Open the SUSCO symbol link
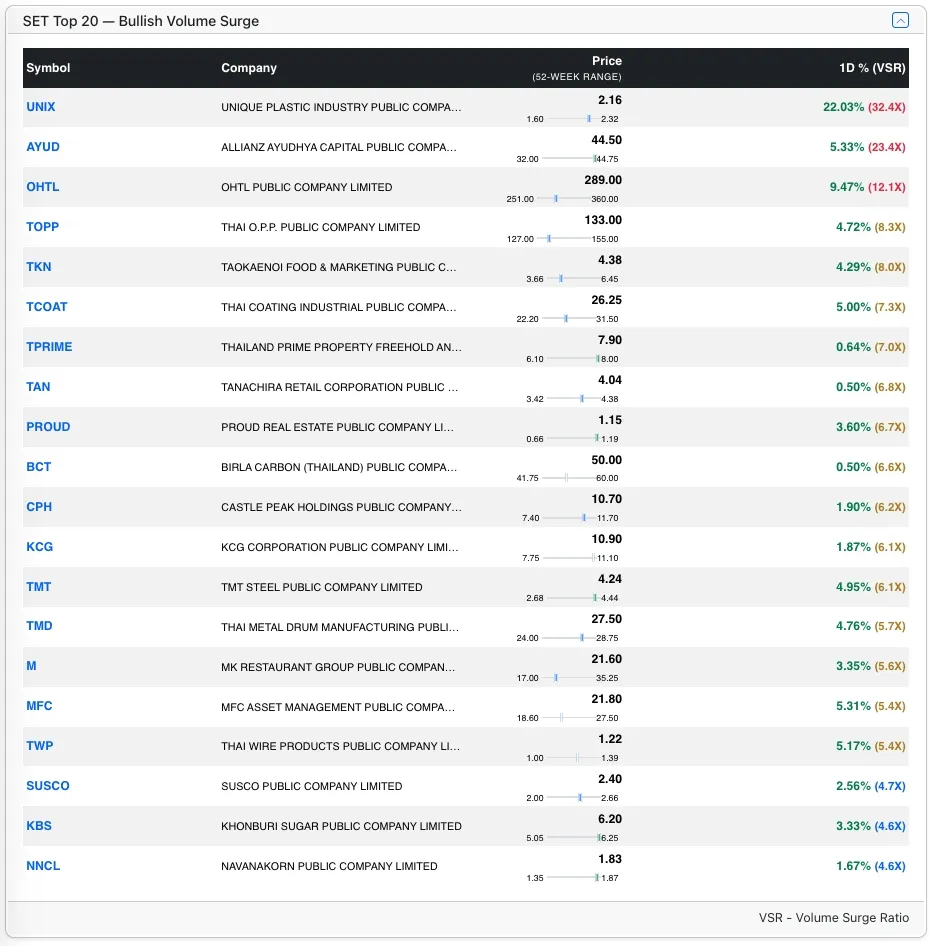The image size is (934, 946). click(x=48, y=786)
